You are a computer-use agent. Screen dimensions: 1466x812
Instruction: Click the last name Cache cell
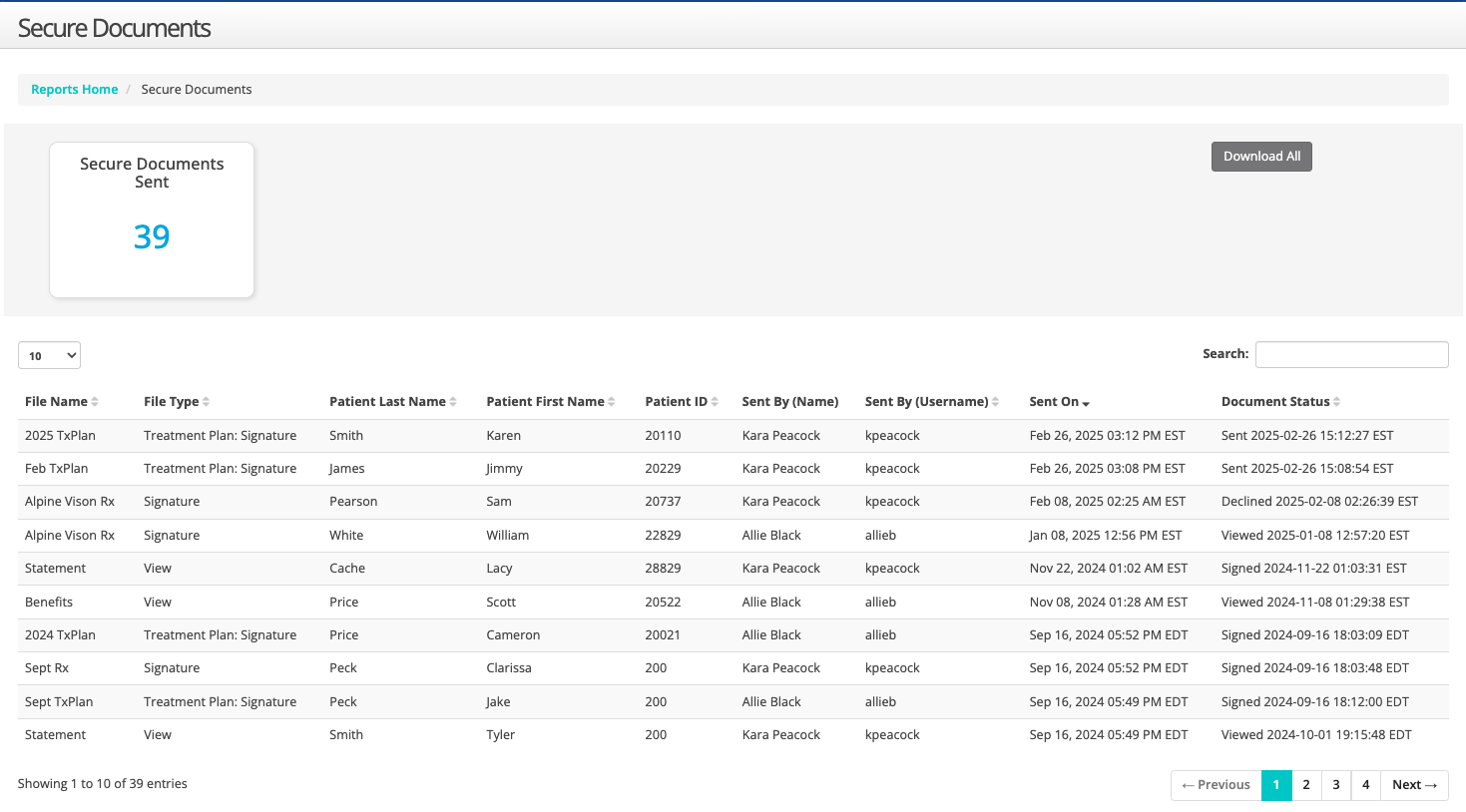(347, 569)
